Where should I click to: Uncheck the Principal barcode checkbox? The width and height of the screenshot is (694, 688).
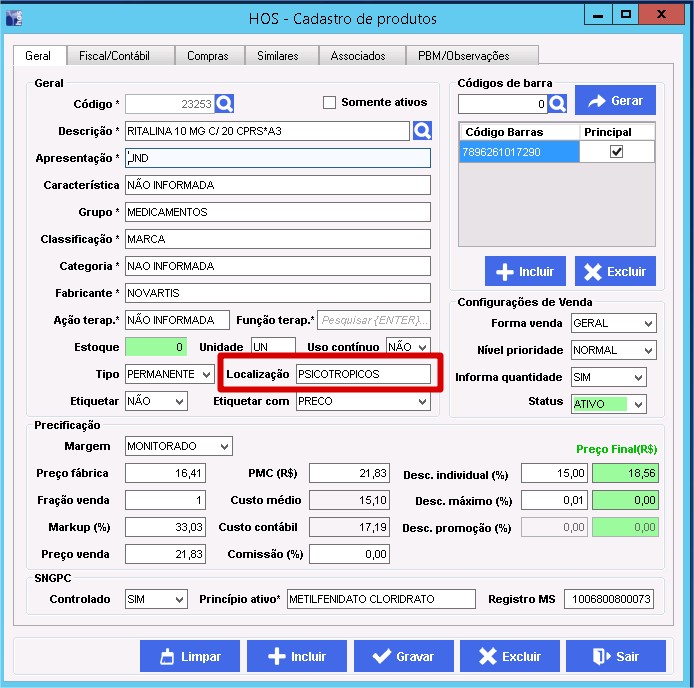(616, 151)
